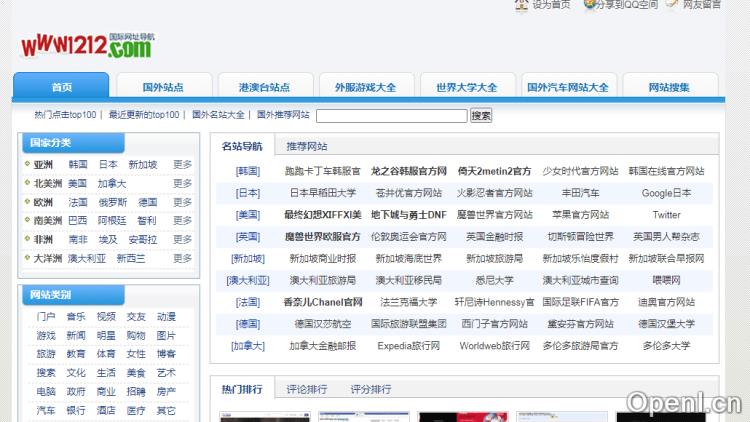
Task: Open the 丰田汽车 link
Action: pos(580,193)
